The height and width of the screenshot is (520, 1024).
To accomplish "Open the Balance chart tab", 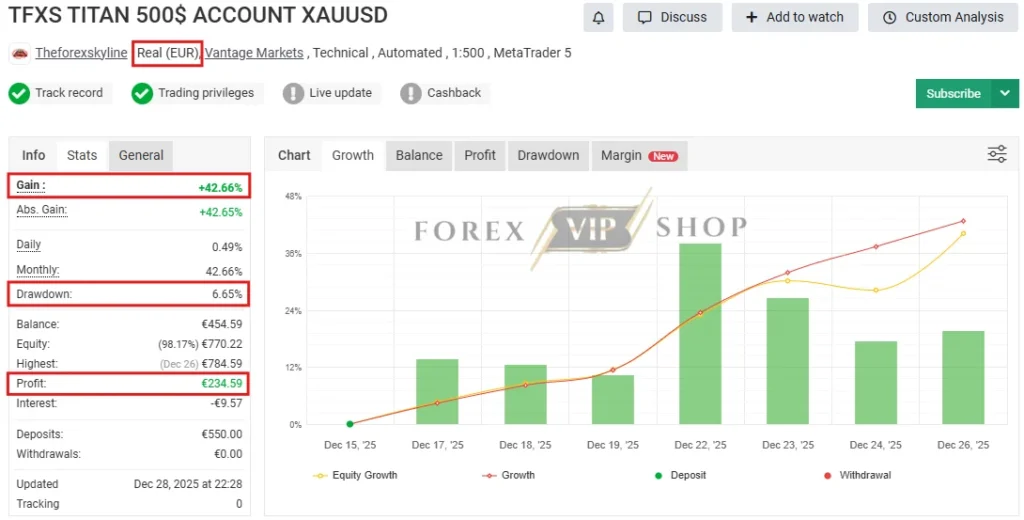I will pyautogui.click(x=419, y=155).
